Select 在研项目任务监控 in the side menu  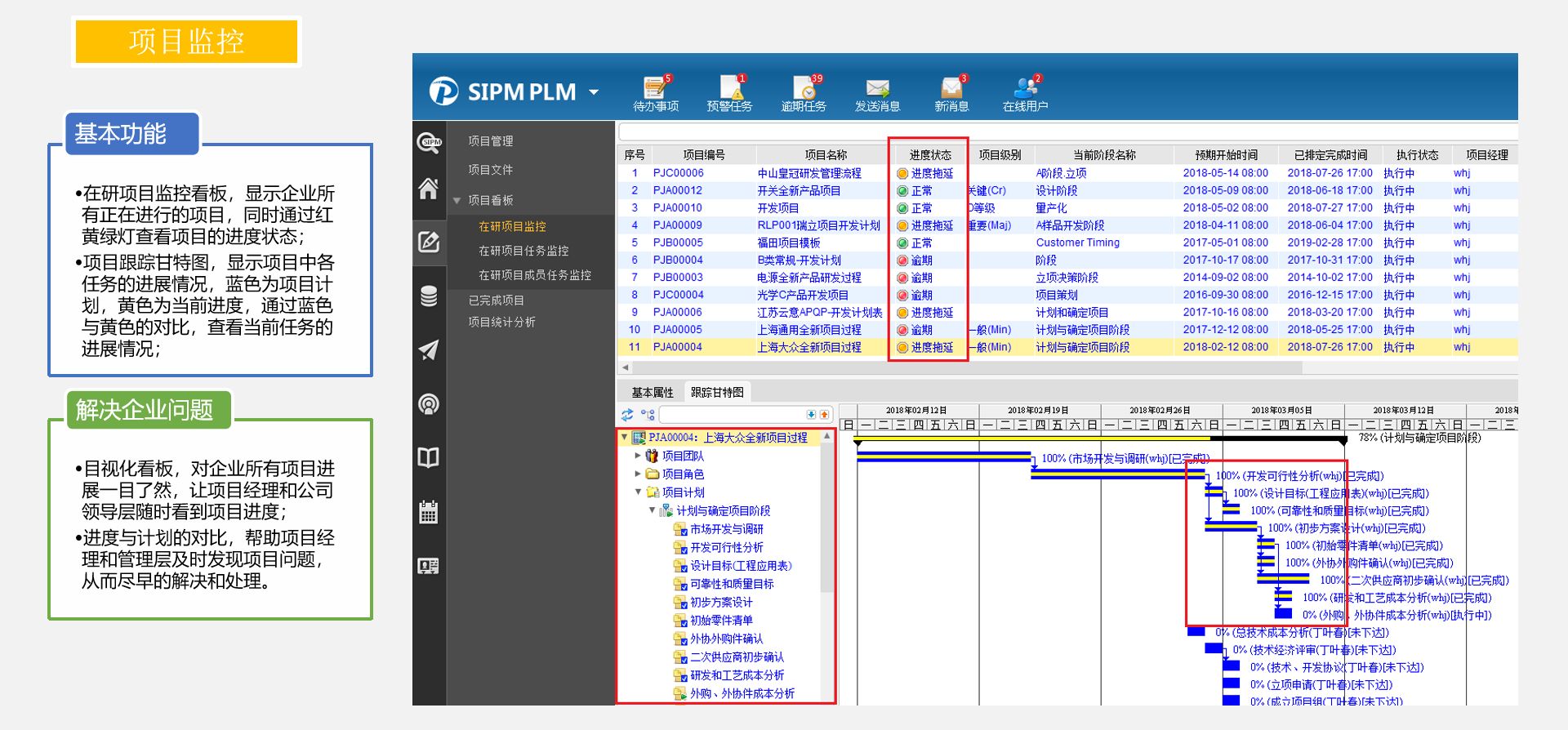pos(523,251)
